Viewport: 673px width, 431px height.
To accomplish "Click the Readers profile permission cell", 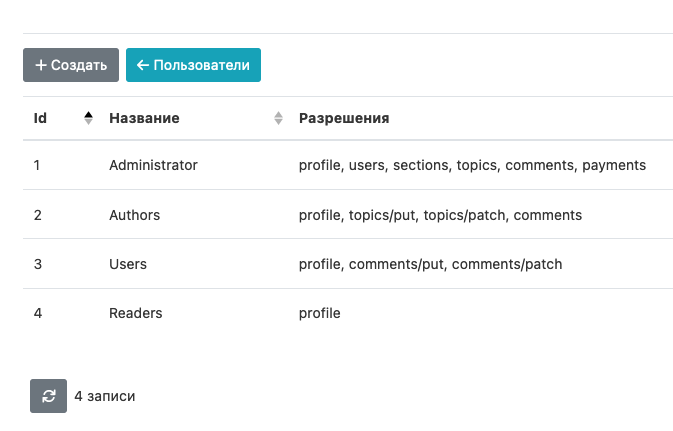I will click(320, 313).
